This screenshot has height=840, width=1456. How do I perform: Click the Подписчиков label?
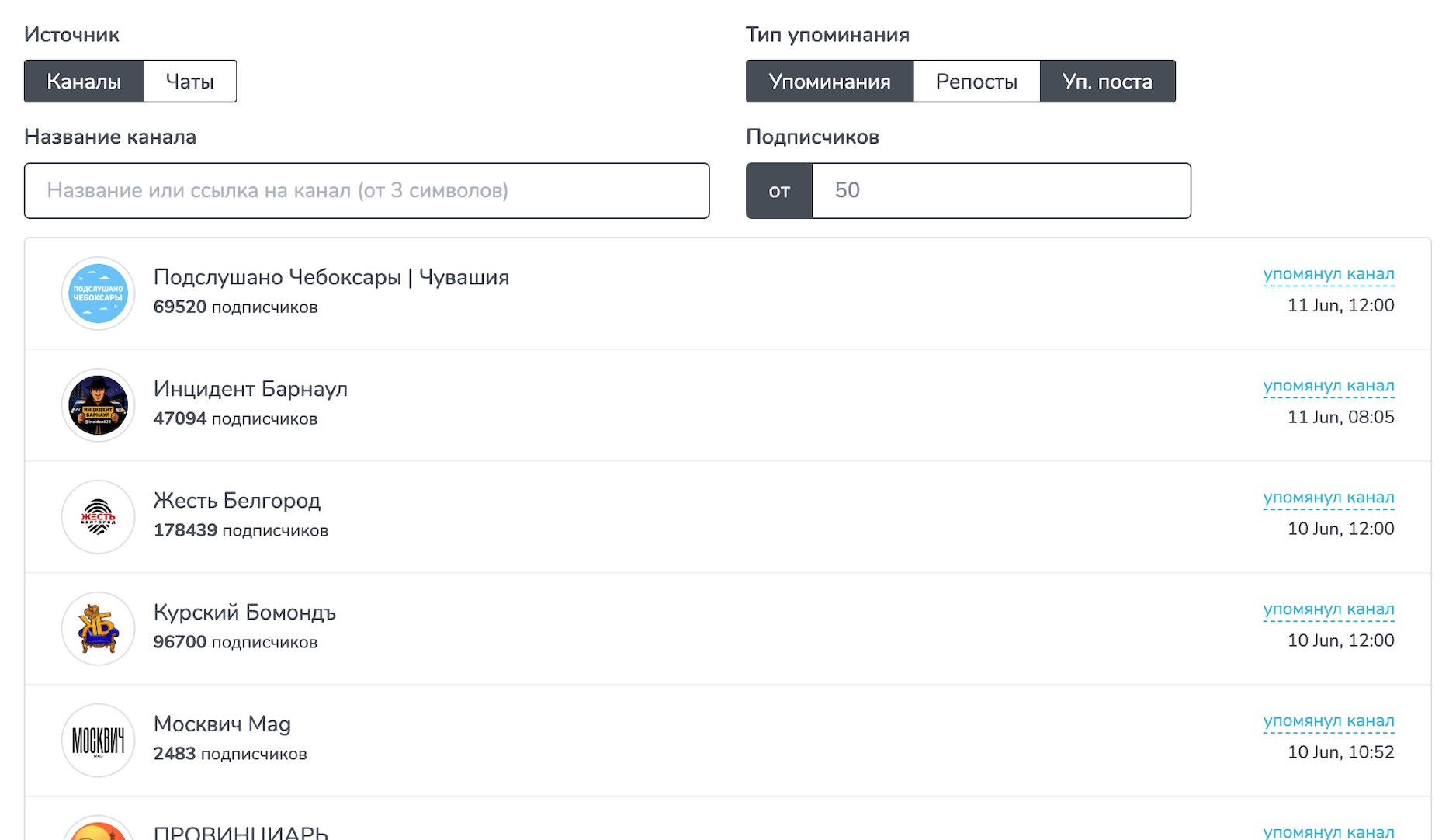click(813, 137)
